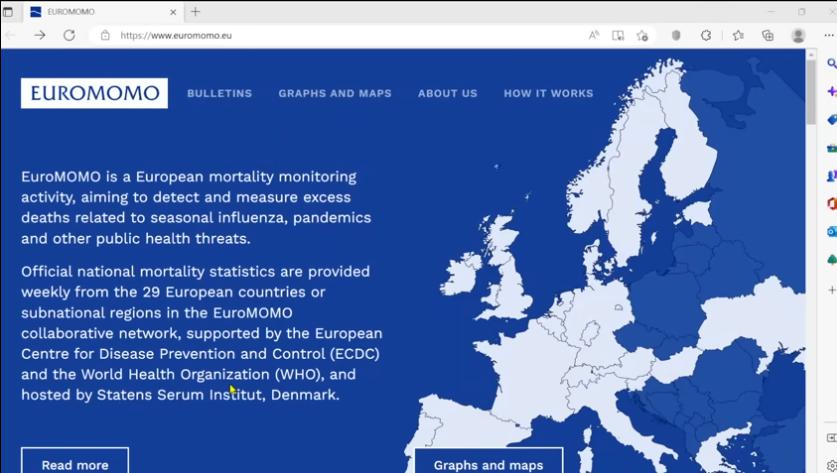Open the tab actions menu icon
Image resolution: width=837 pixels, height=473 pixels.
[x=7, y=12]
